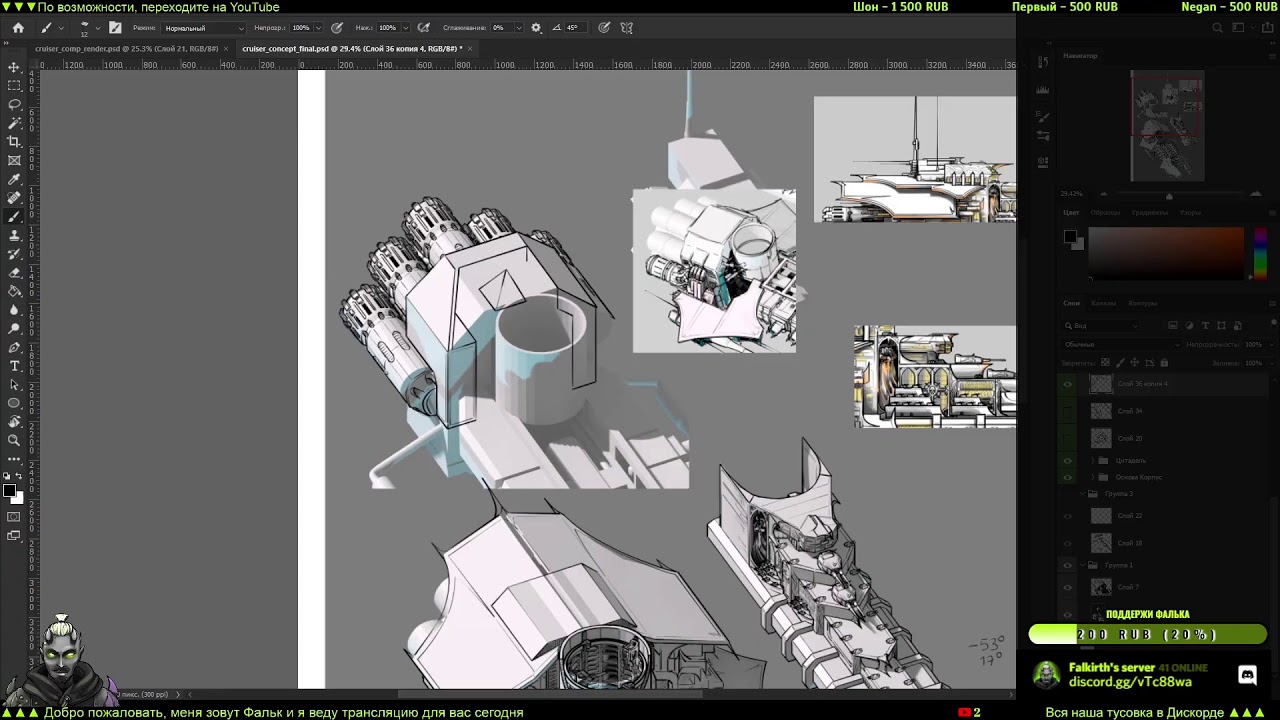
Task: Toggle visibility of Группа 1
Action: tap(1068, 565)
